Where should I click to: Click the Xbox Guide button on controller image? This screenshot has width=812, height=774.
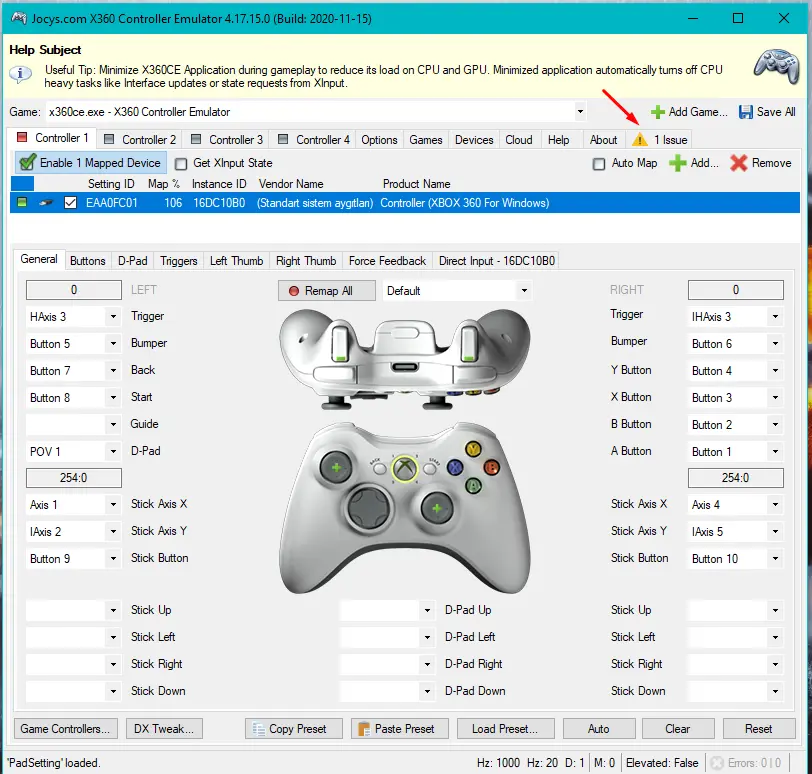pos(405,468)
